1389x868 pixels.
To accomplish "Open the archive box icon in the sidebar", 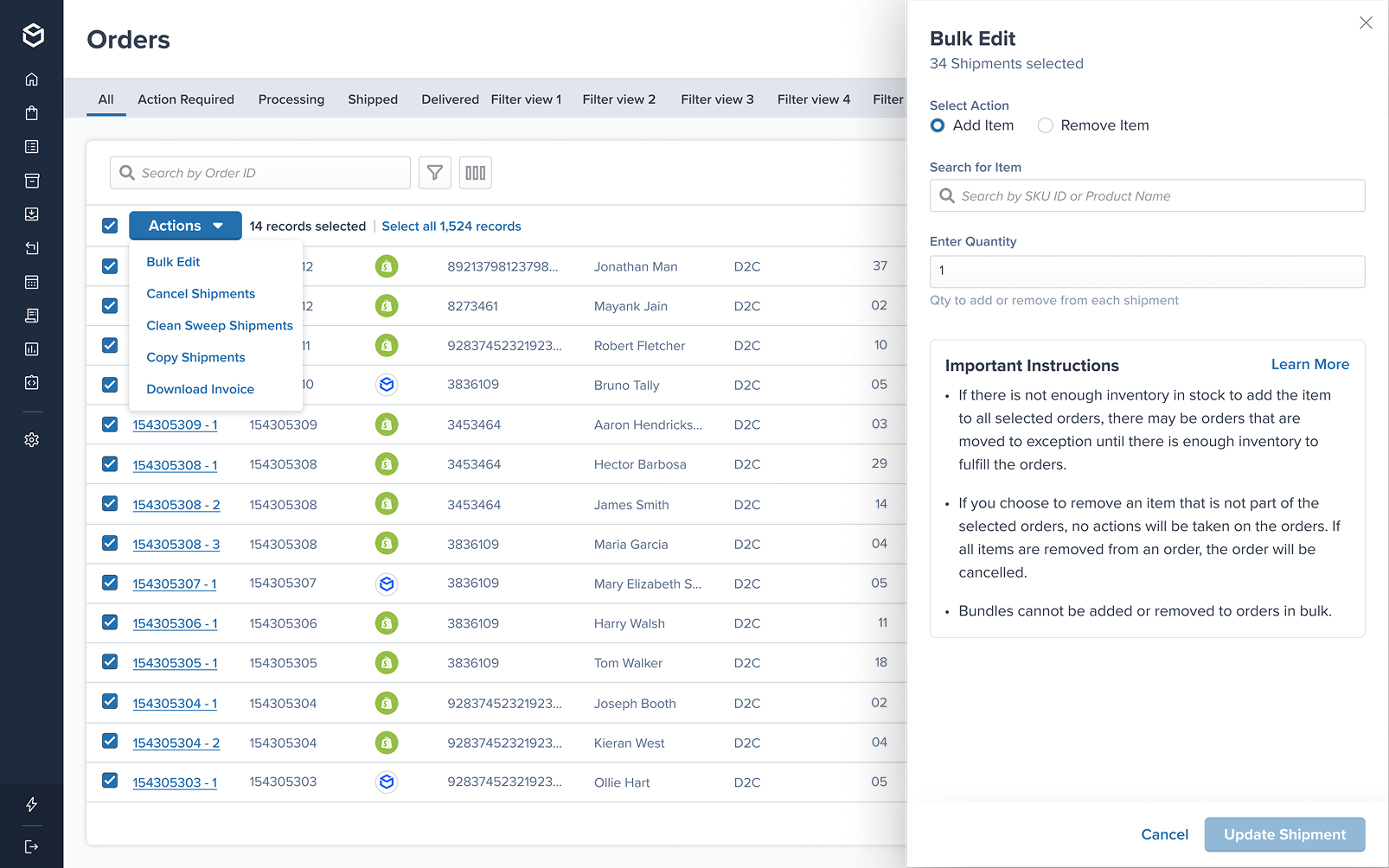I will 32,181.
